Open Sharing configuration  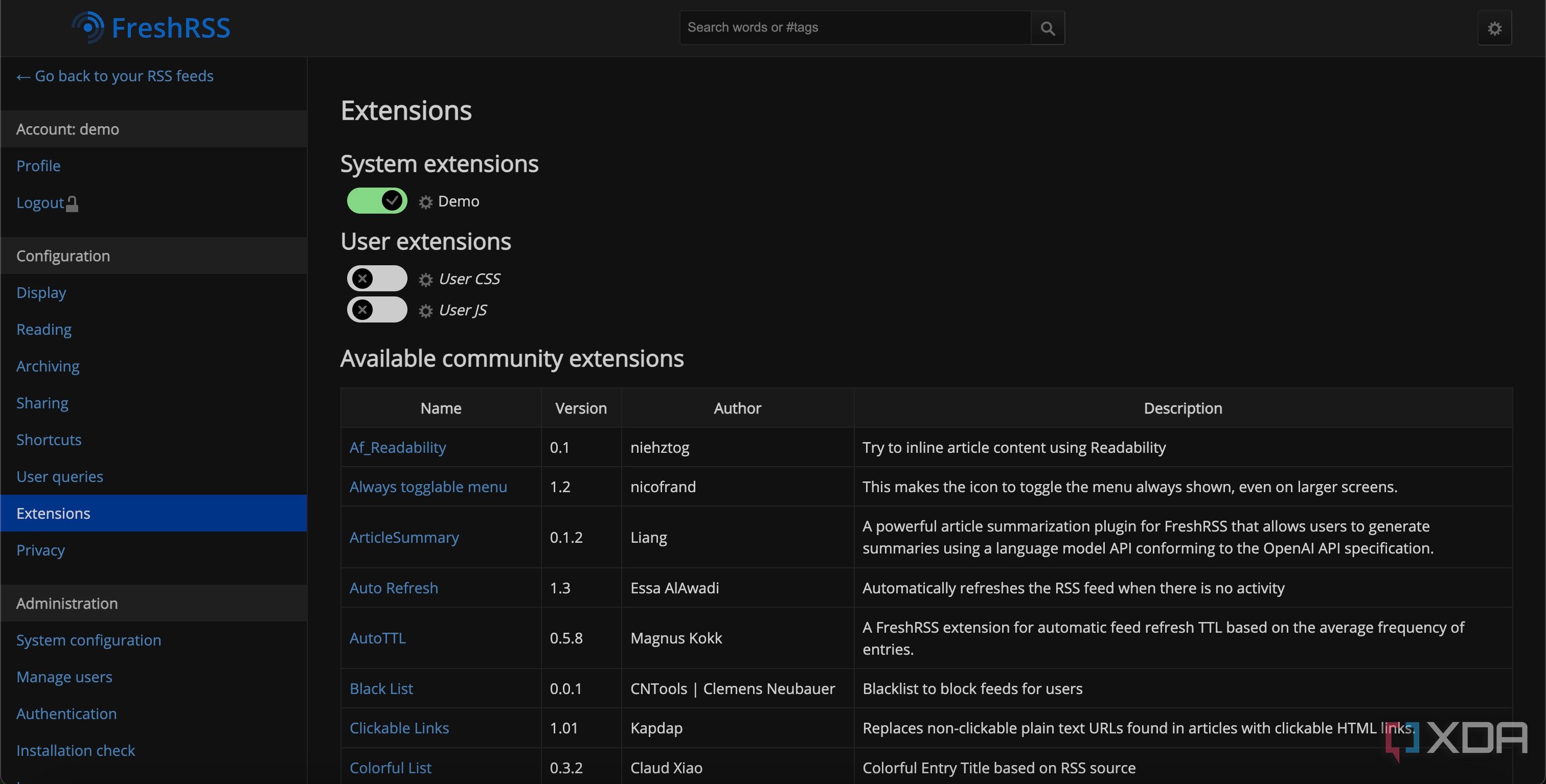pos(42,403)
